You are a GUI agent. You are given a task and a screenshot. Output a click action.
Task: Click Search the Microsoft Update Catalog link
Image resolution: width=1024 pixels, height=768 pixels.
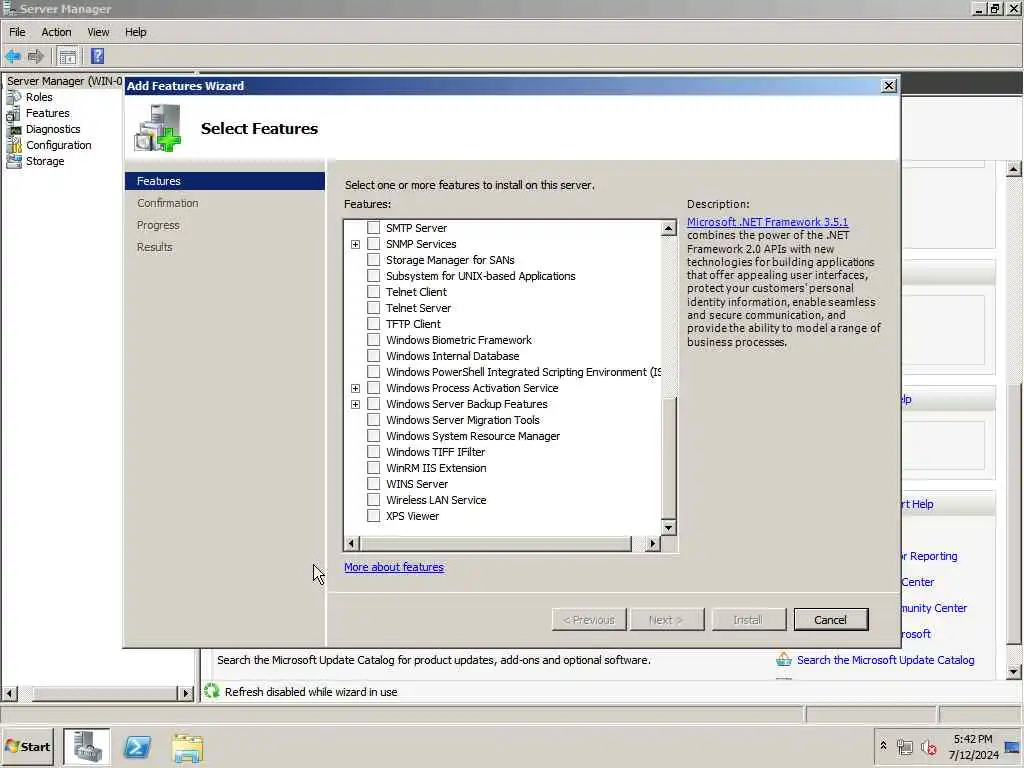coord(886,660)
